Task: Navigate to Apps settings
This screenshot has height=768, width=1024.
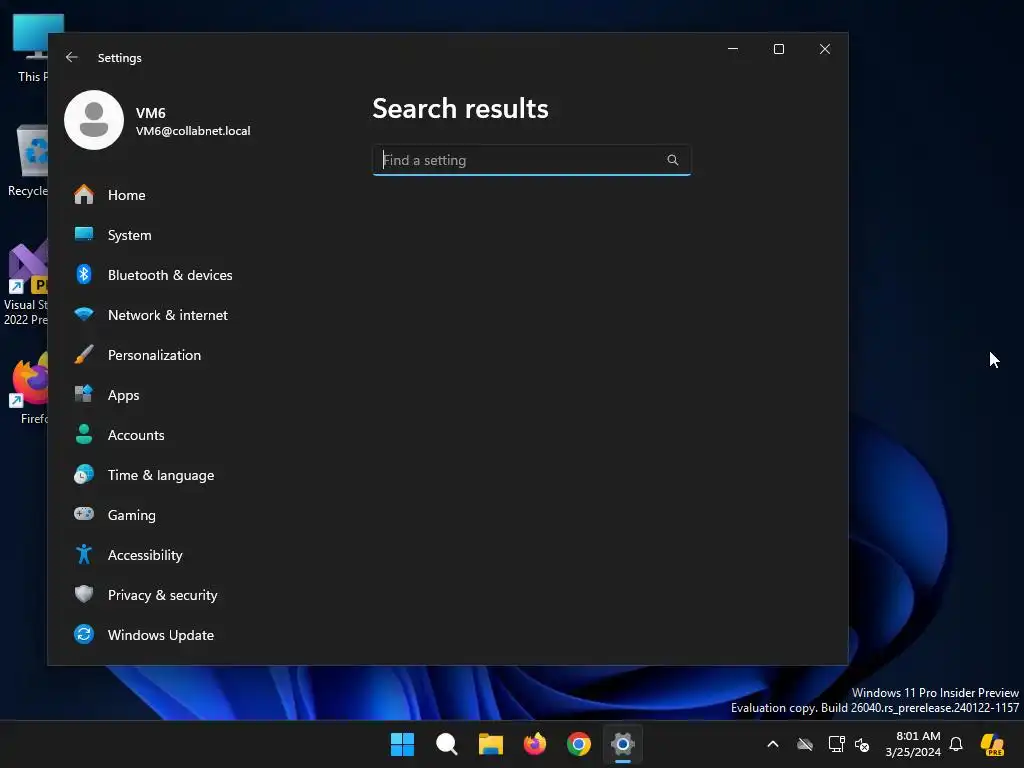Action: pyautogui.click(x=123, y=395)
